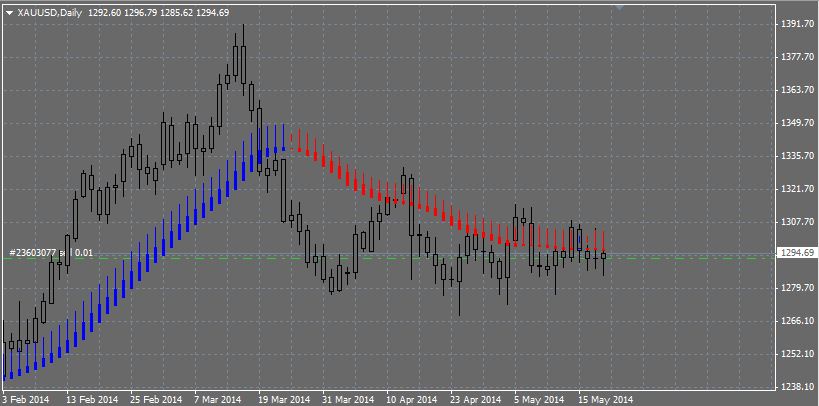Click the 15 May 2014 date label
This screenshot has height=406, width=819.
(604, 400)
